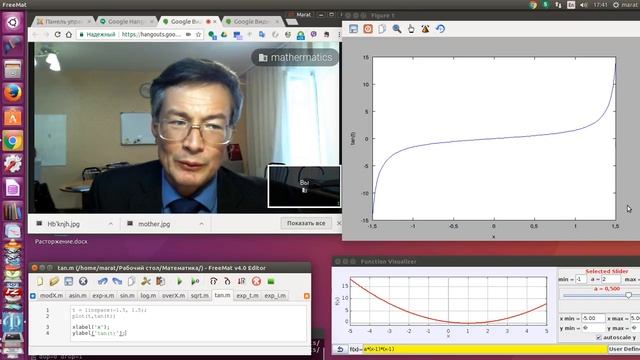Run the script with the green play icon
640x360 pixels.
tap(179, 281)
